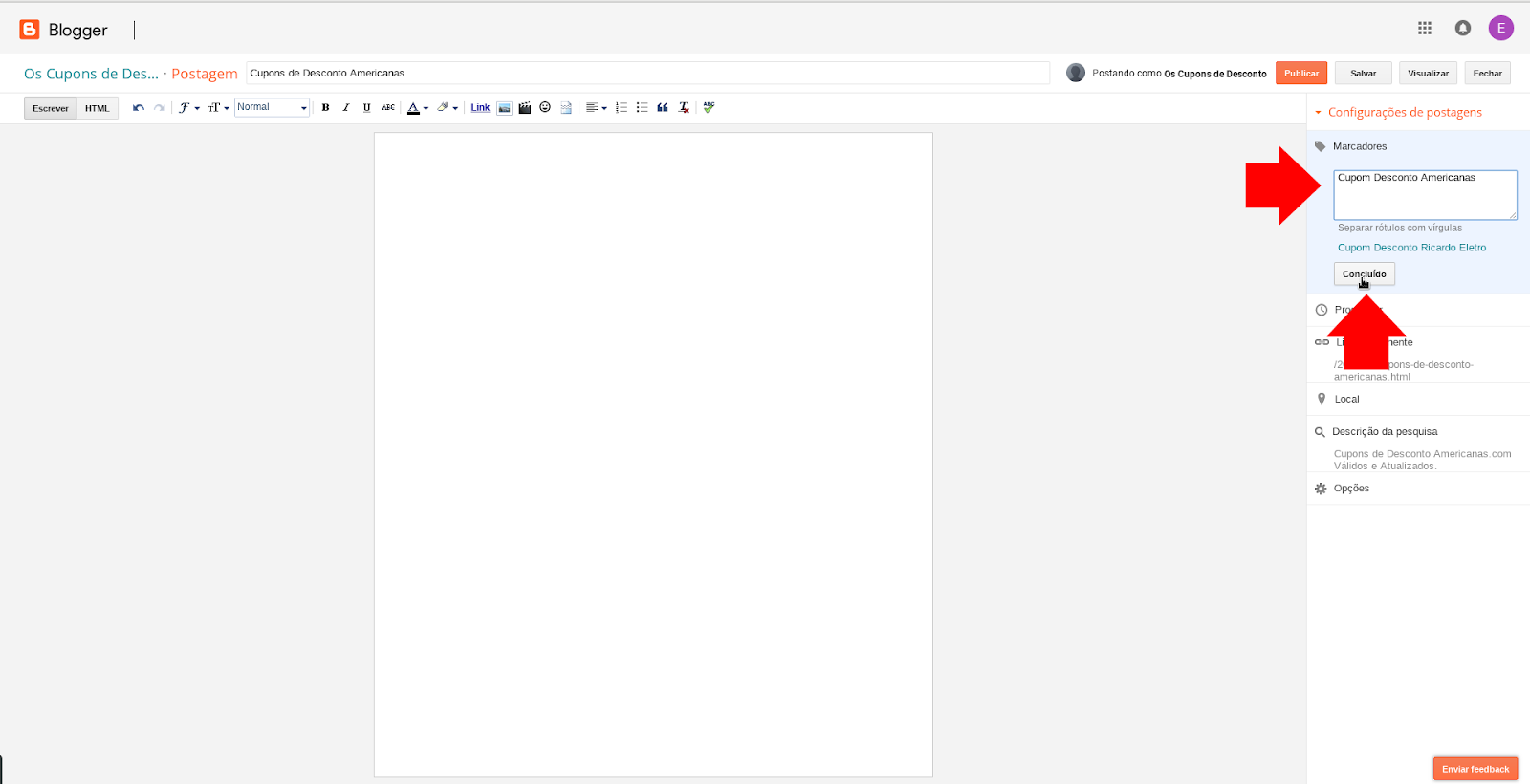Open the text background highlight color
This screenshot has height=784, width=1530.
coord(448,108)
